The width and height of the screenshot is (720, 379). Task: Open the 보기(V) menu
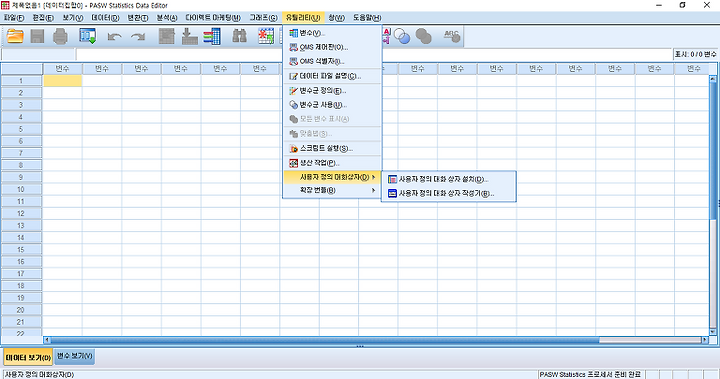[x=73, y=17]
